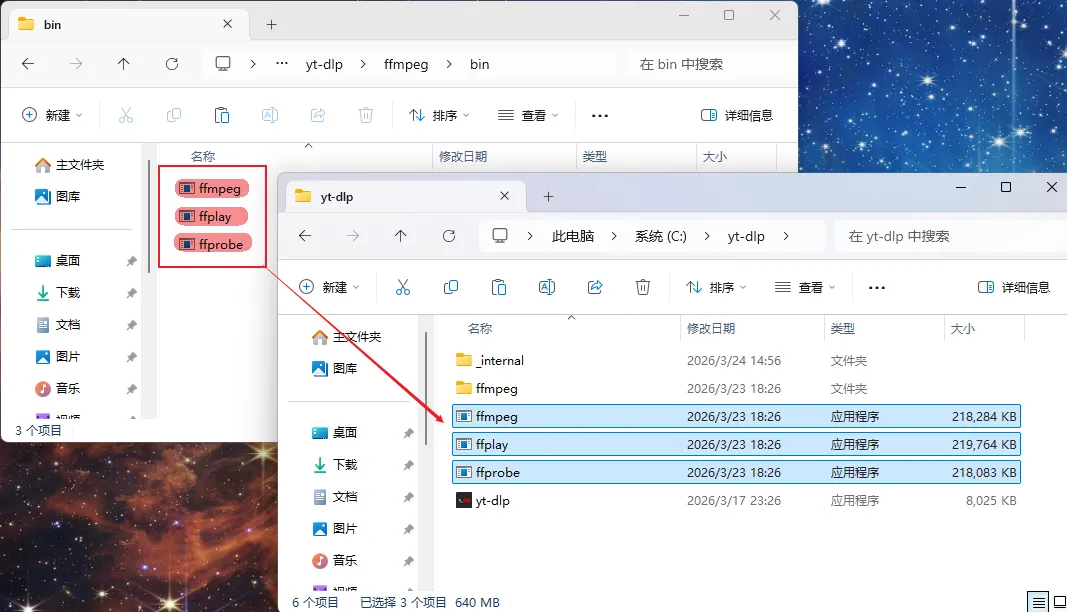
Task: Add a new tab in yt-dlp window
Action: pyautogui.click(x=548, y=196)
